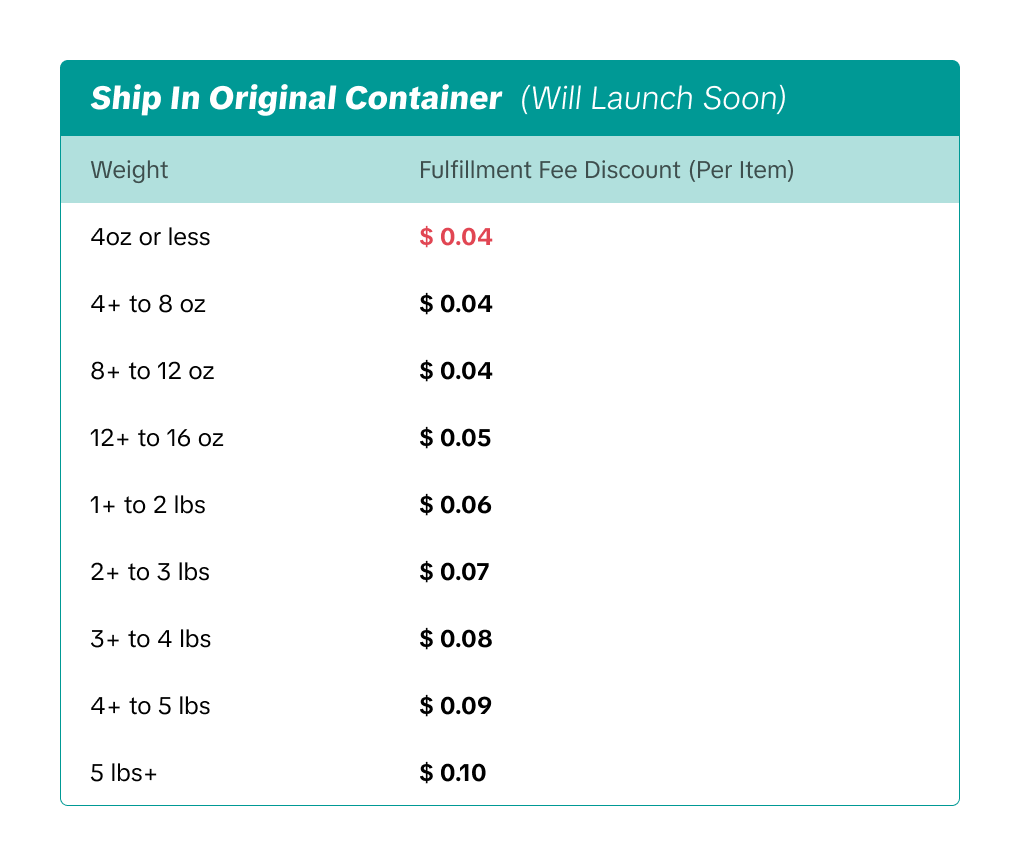Select the 3+ to 4 lbs label
The image size is (1020, 866).
[x=150, y=639]
